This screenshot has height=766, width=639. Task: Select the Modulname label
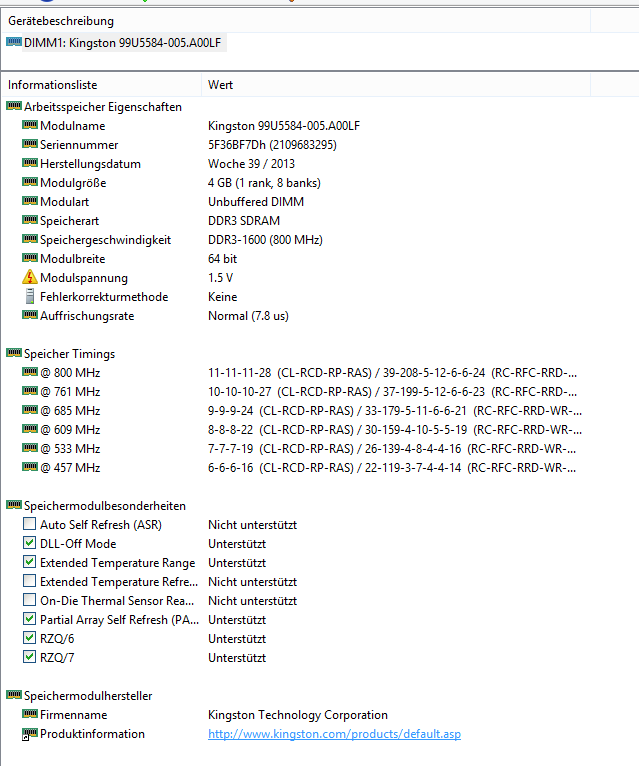(72, 126)
